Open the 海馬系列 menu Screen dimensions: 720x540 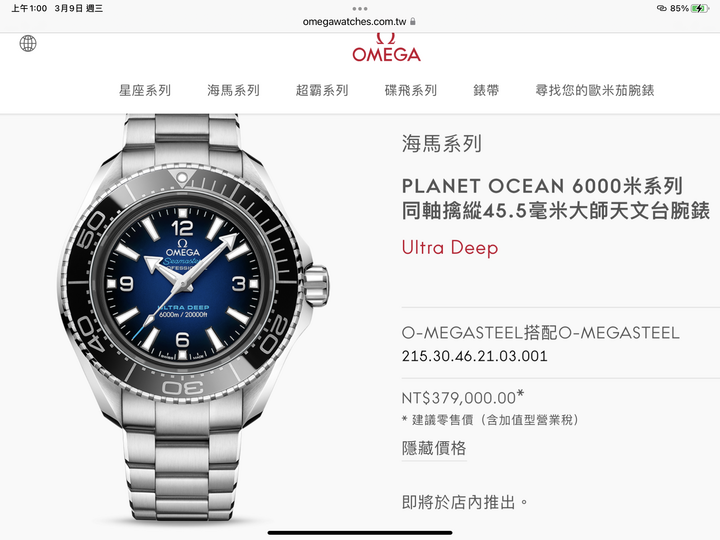click(x=233, y=90)
